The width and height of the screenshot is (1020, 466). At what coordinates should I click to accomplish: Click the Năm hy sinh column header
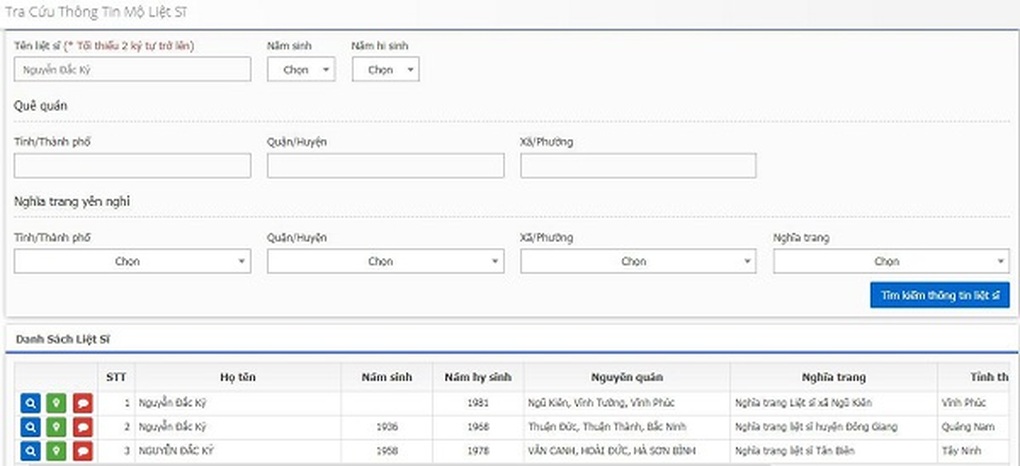(x=478, y=377)
